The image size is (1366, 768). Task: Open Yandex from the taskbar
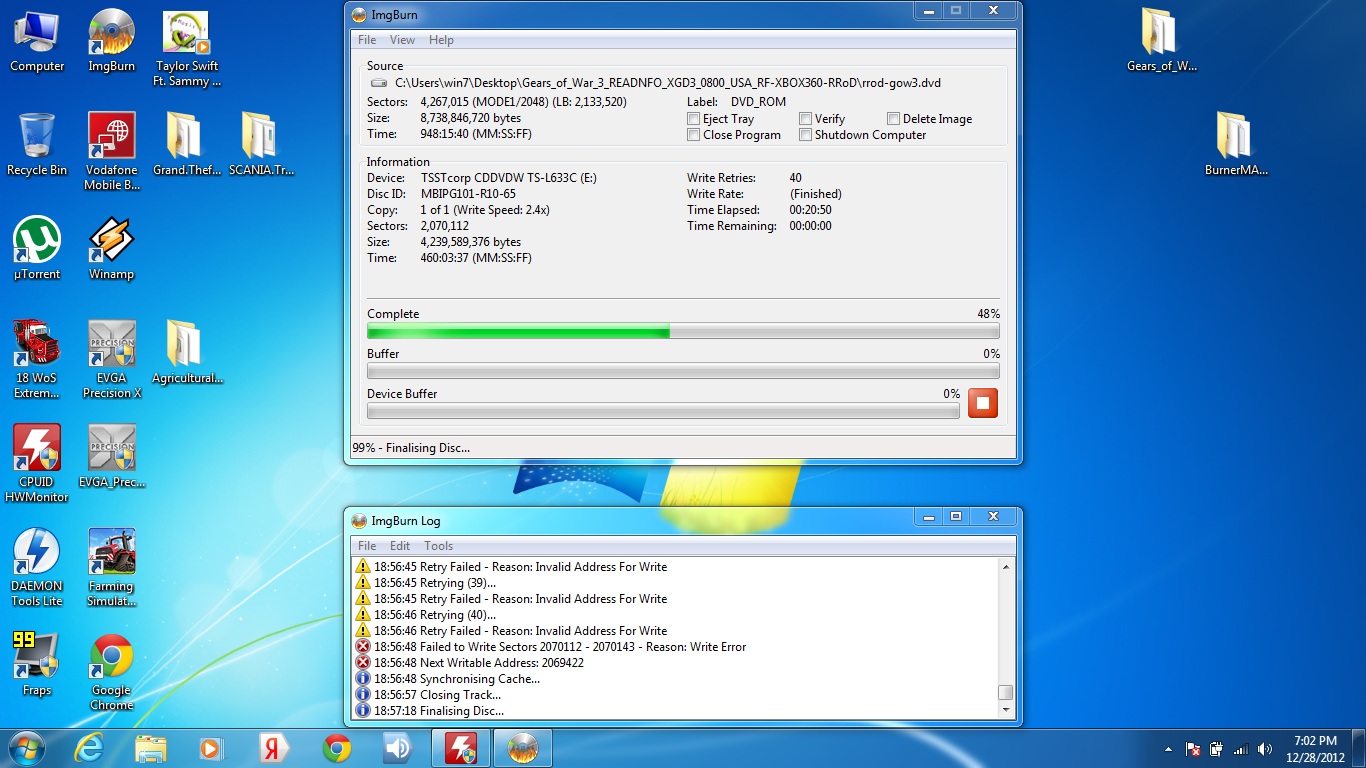(274, 748)
